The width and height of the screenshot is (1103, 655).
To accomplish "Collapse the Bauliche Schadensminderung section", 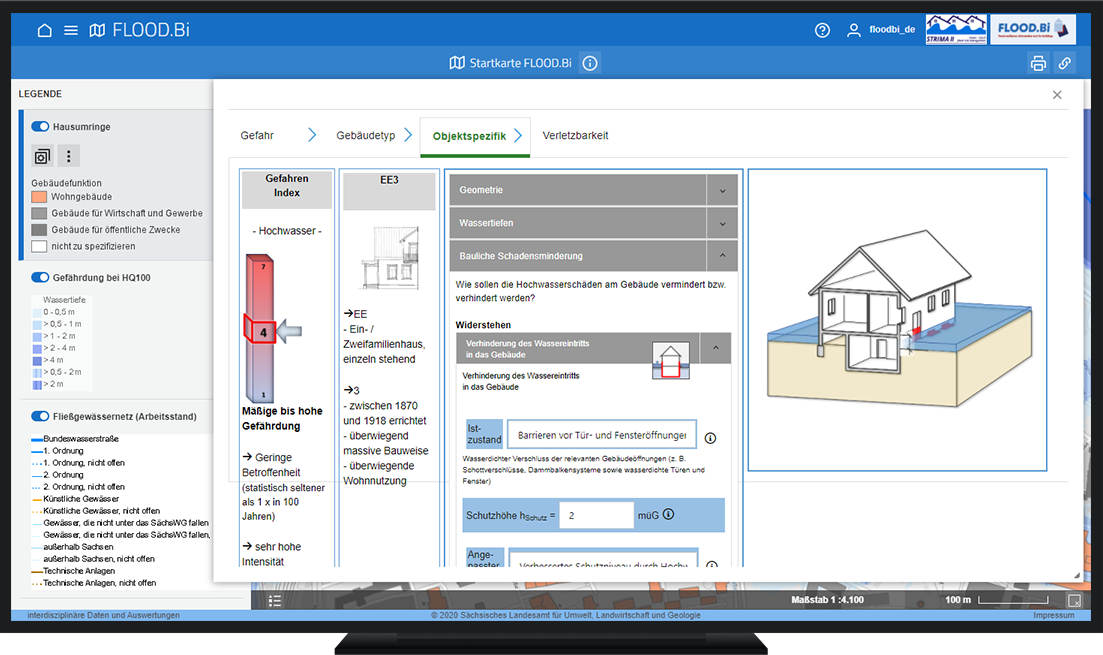I will (x=721, y=256).
